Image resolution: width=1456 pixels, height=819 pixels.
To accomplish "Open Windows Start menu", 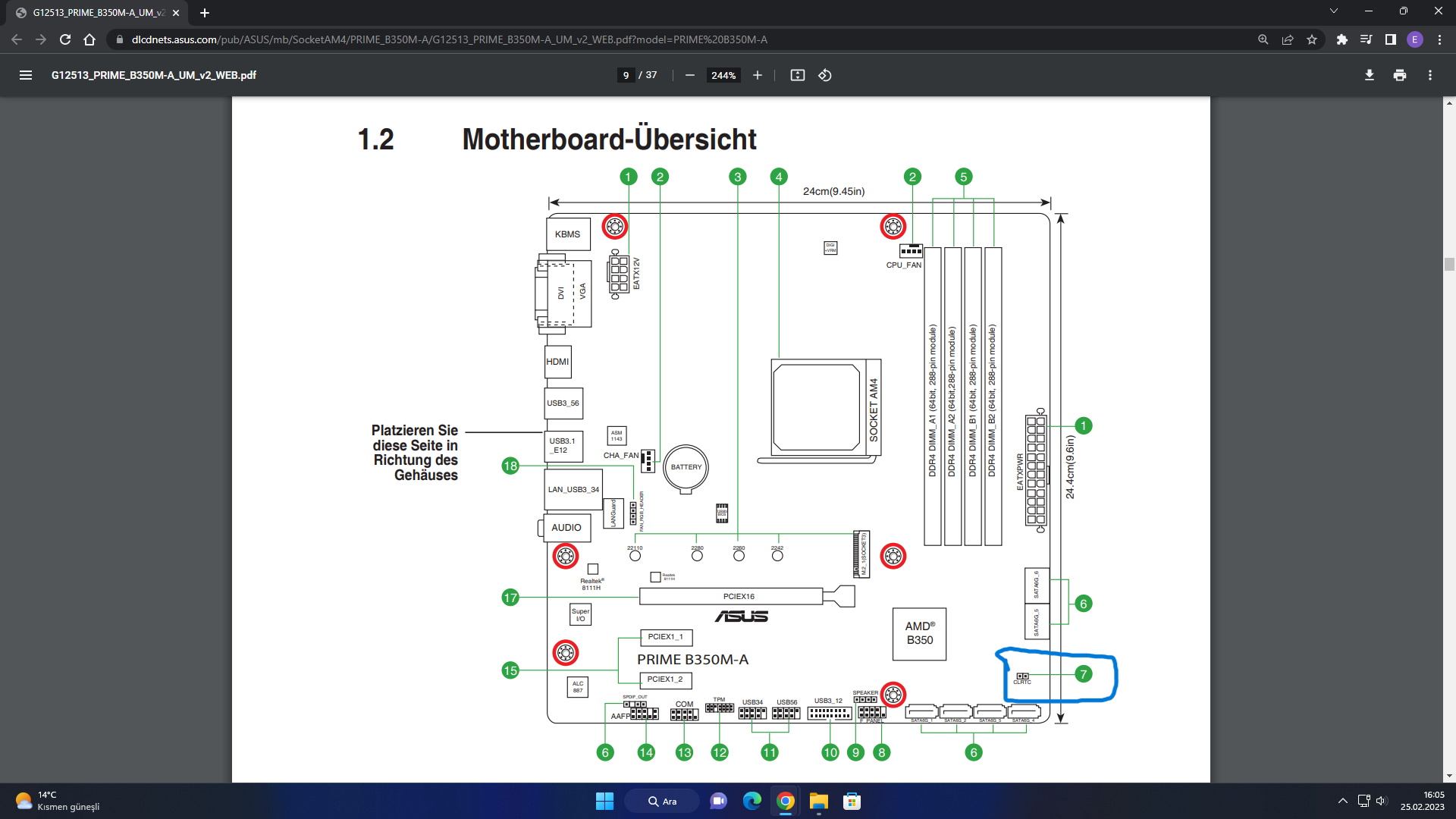I will coord(604,801).
